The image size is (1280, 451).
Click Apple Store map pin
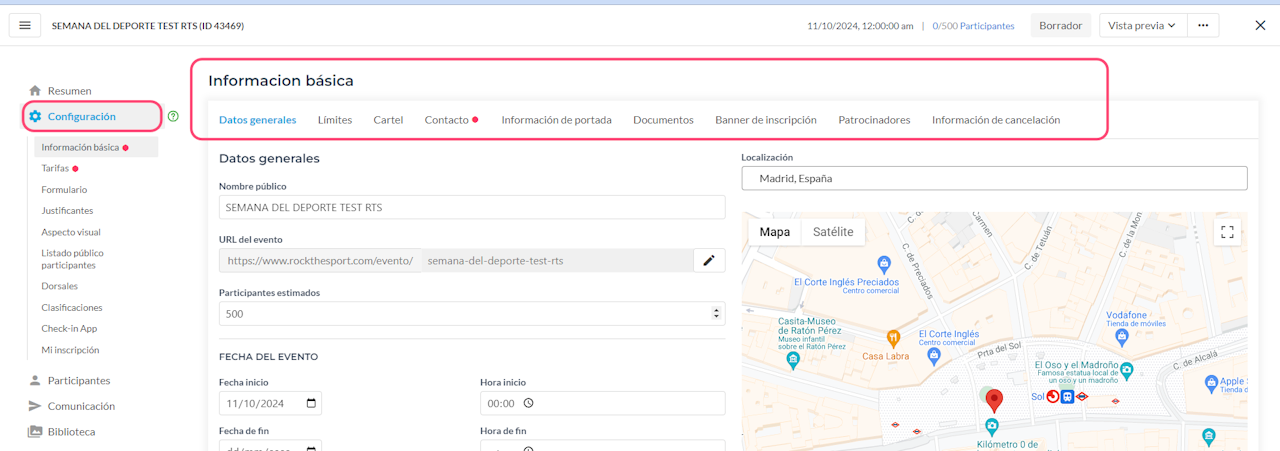tap(1211, 382)
